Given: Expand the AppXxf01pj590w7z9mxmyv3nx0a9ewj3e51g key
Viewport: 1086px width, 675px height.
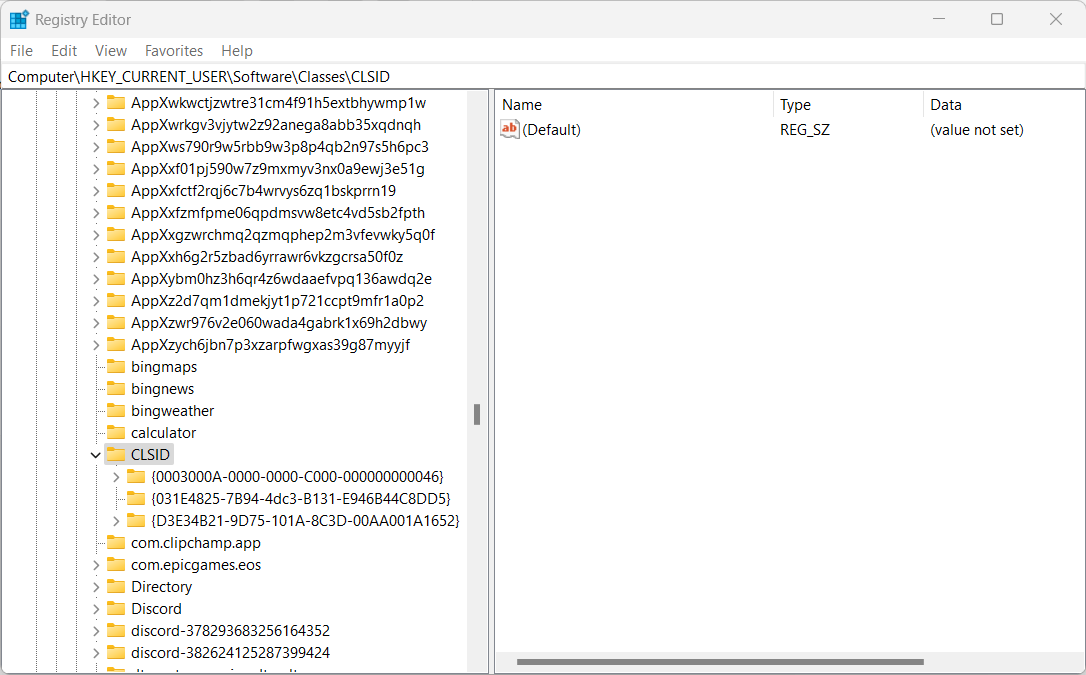Looking at the screenshot, I should (x=96, y=169).
